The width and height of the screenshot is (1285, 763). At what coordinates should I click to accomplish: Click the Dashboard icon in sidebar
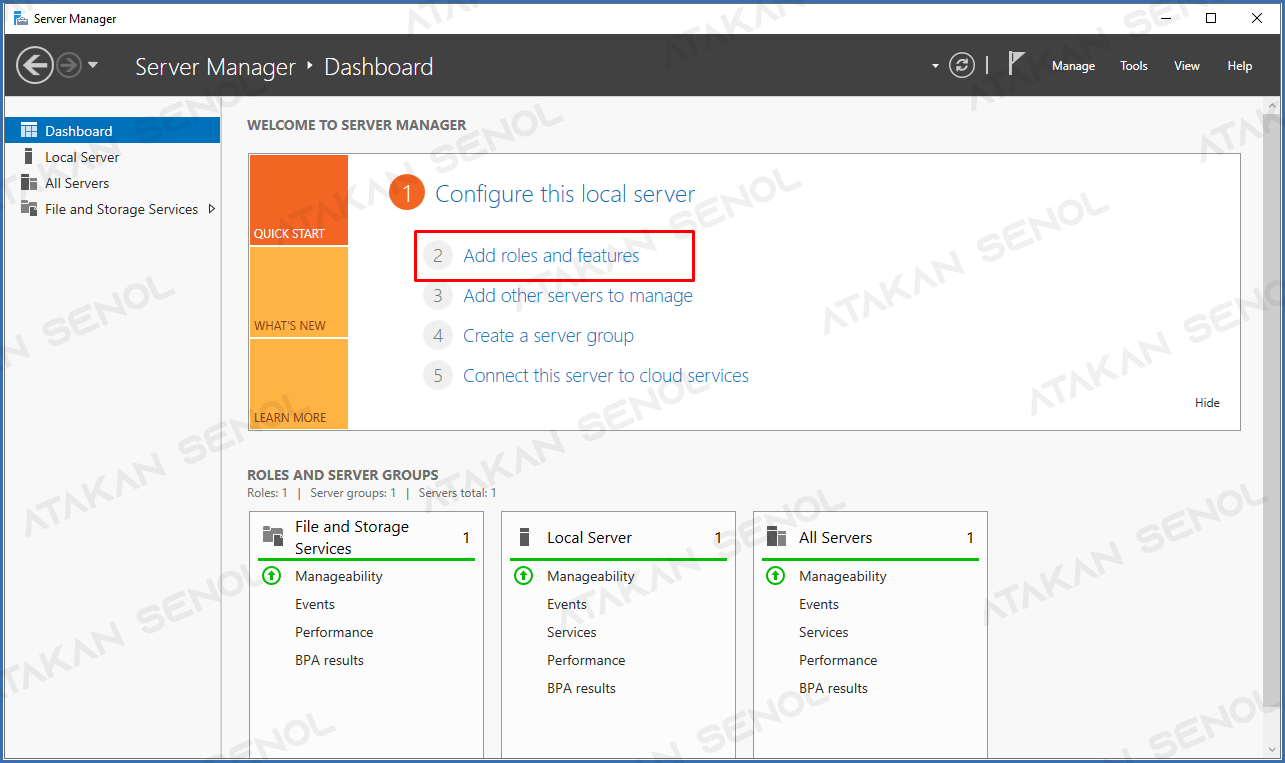29,131
